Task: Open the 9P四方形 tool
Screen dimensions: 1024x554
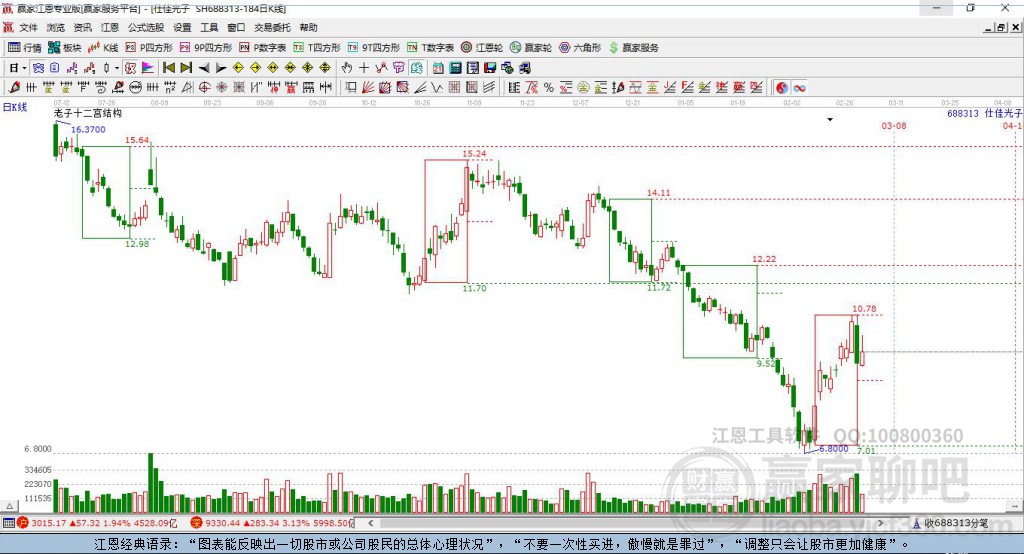Action: pyautogui.click(x=206, y=48)
